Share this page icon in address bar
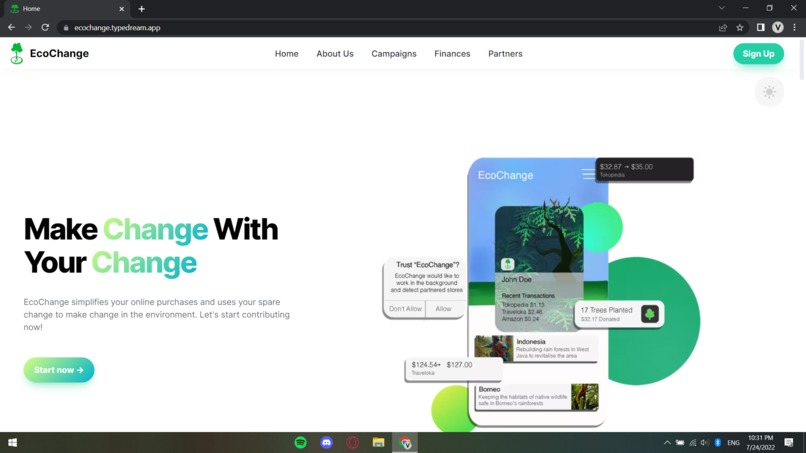 coord(723,28)
